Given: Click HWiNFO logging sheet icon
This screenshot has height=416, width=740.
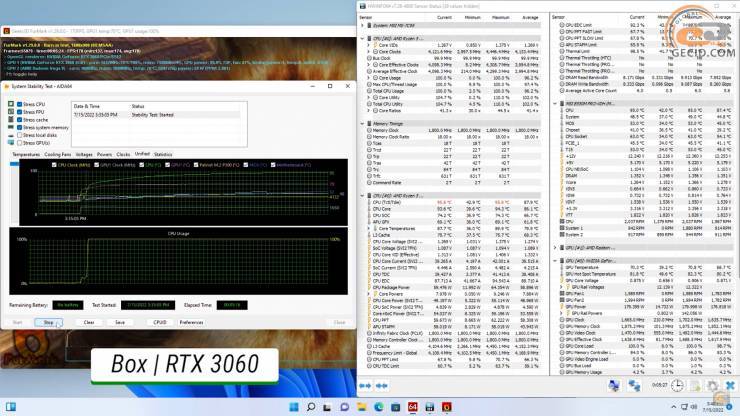Looking at the screenshot, I should pyautogui.click(x=695, y=386).
